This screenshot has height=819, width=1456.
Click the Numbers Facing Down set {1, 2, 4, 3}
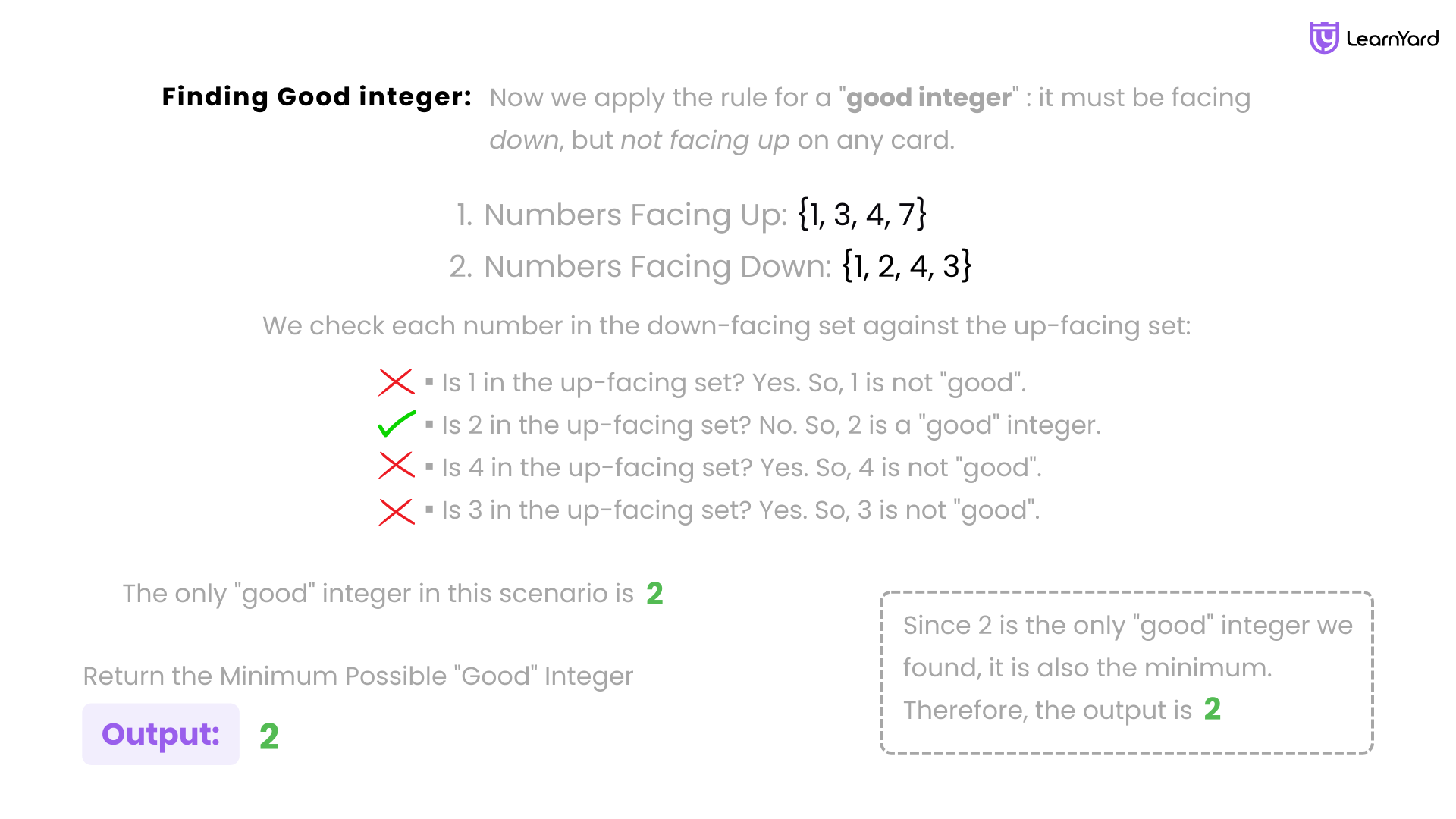(907, 266)
